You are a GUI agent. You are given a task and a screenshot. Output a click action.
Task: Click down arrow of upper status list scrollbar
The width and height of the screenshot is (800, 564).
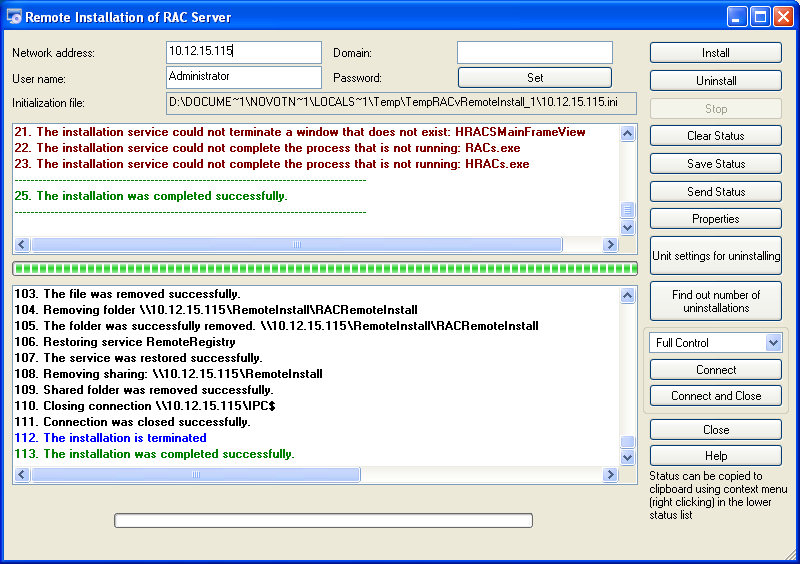point(628,228)
